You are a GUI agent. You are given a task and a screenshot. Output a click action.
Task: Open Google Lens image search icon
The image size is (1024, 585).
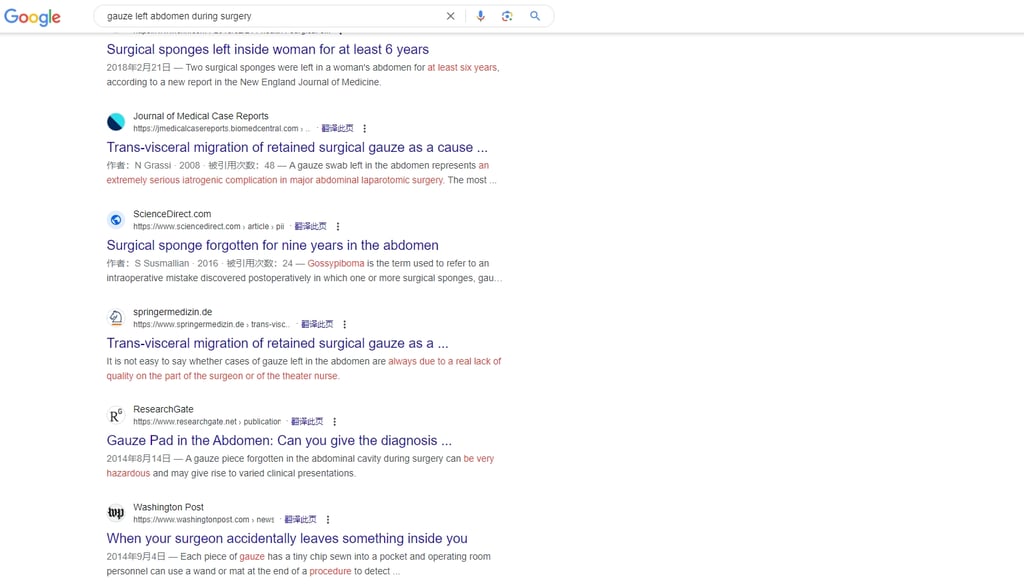click(507, 16)
